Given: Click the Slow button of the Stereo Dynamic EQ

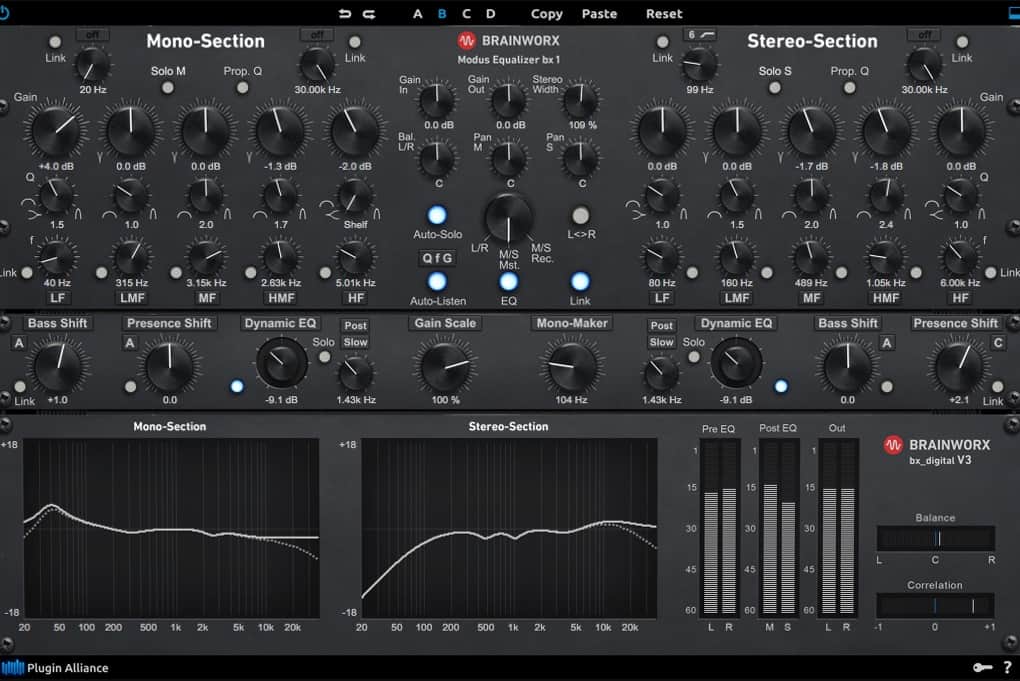Looking at the screenshot, I should 662,342.
